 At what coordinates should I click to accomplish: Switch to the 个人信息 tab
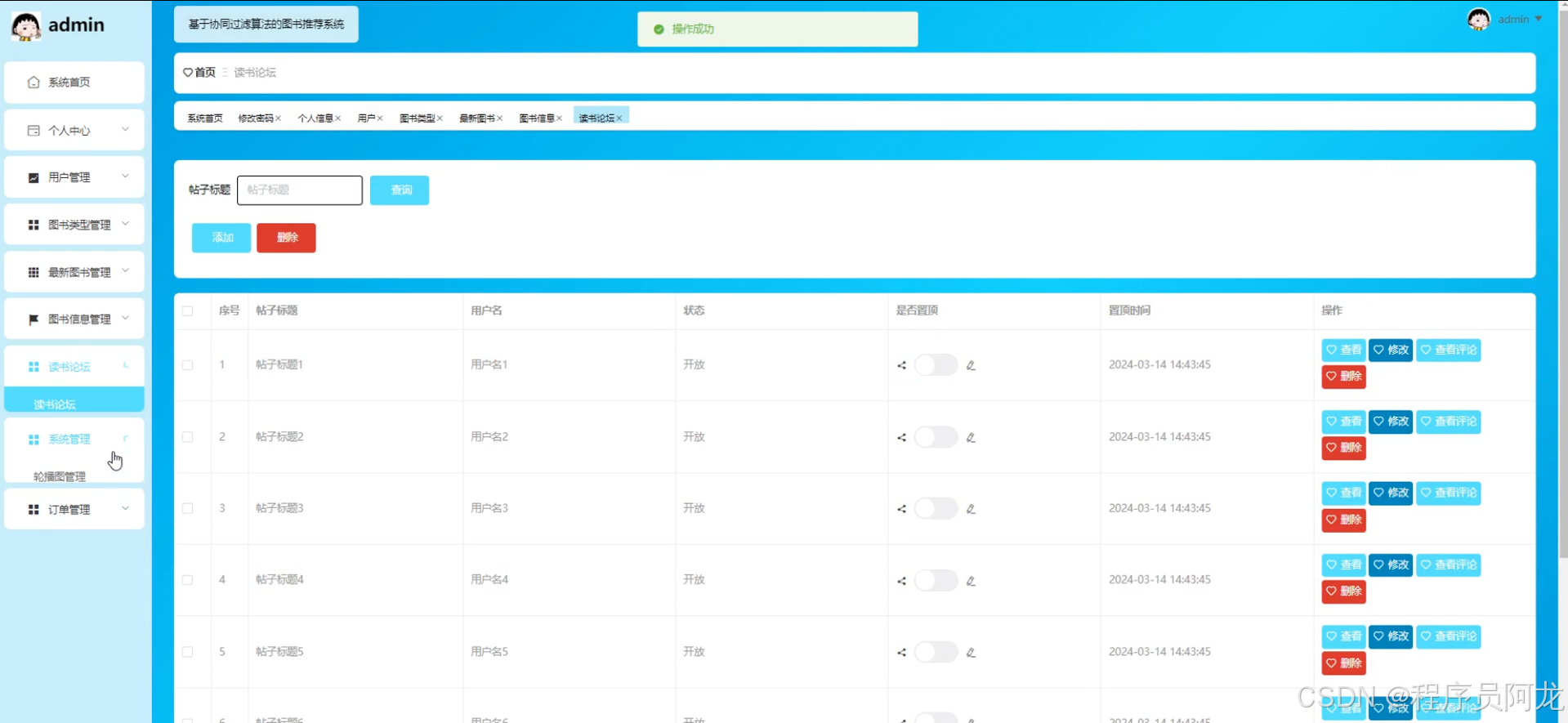tap(315, 118)
